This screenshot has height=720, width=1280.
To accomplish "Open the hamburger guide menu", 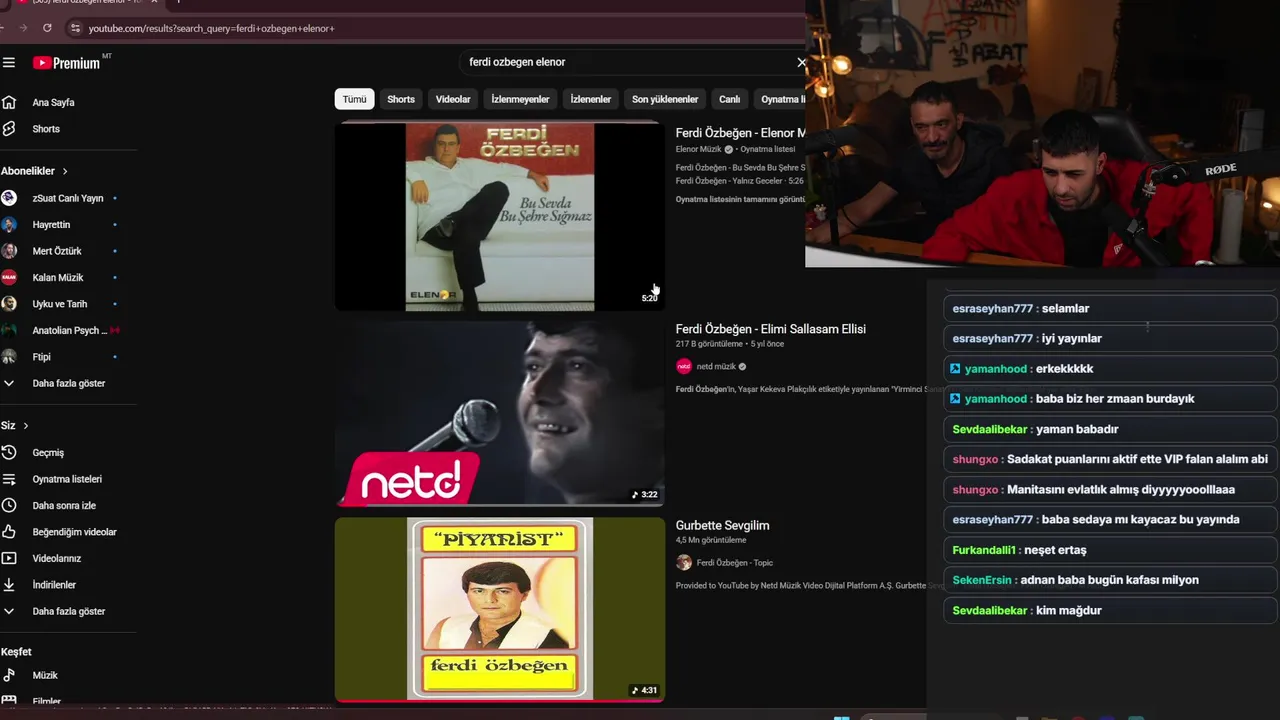I will (x=9, y=63).
